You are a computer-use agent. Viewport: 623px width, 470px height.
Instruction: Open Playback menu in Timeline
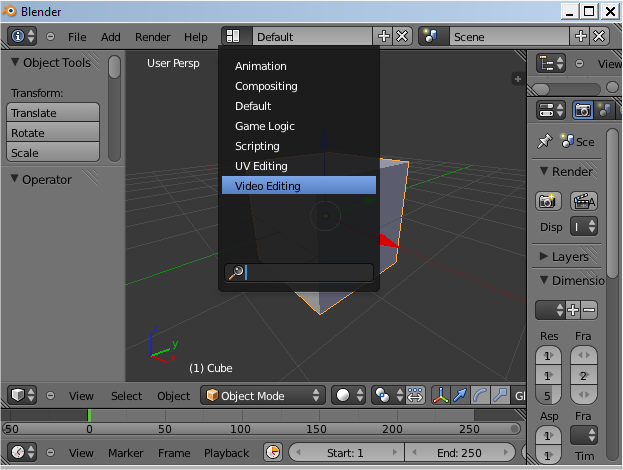226,453
